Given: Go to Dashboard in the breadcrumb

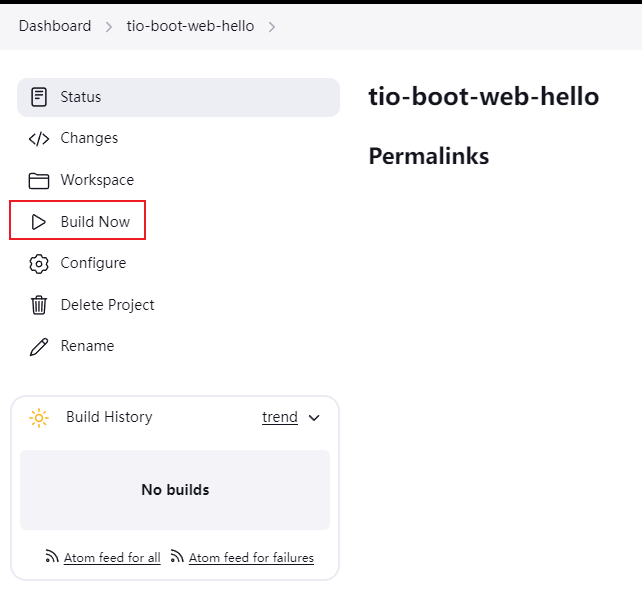Looking at the screenshot, I should [54, 26].
